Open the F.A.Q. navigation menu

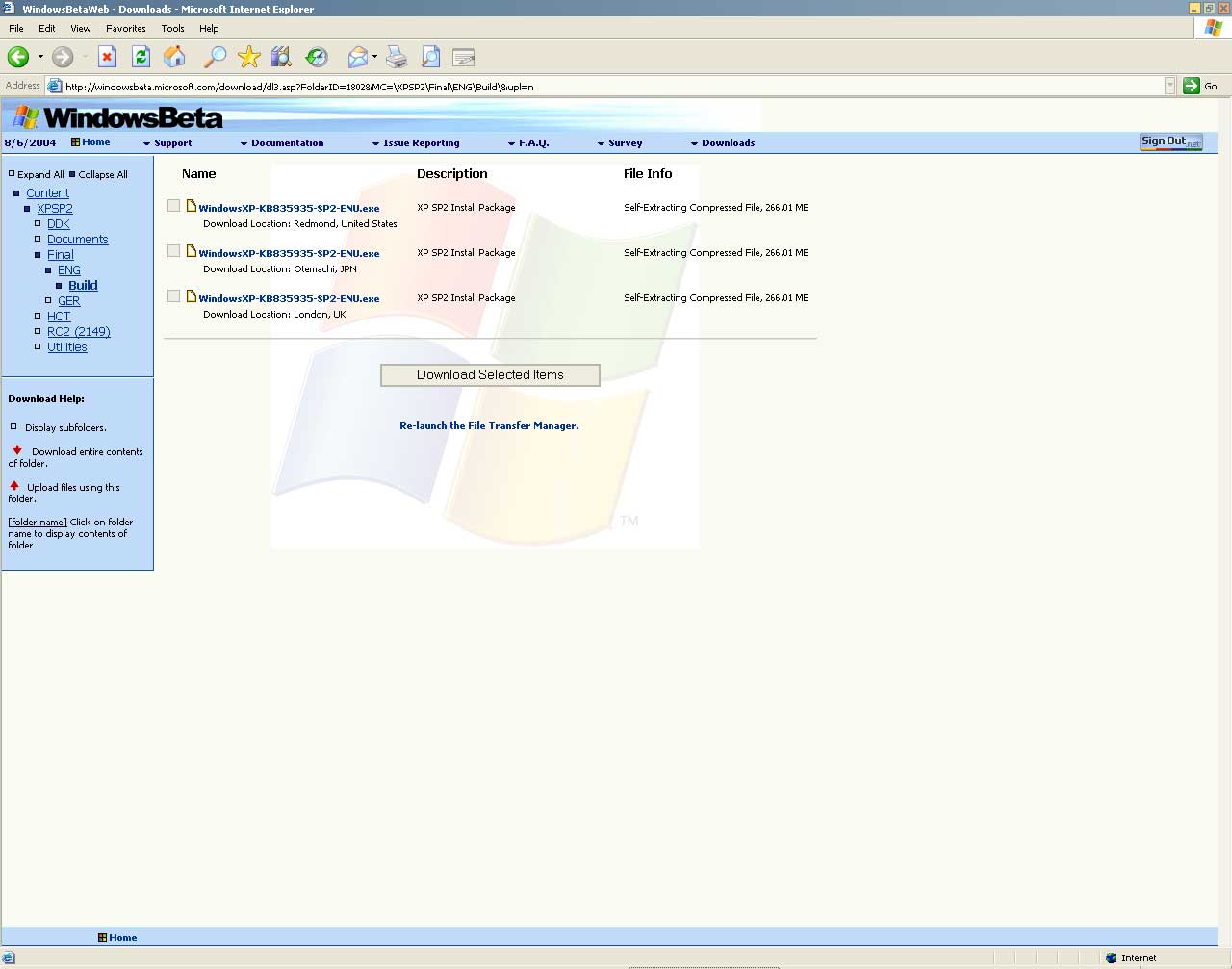point(528,143)
